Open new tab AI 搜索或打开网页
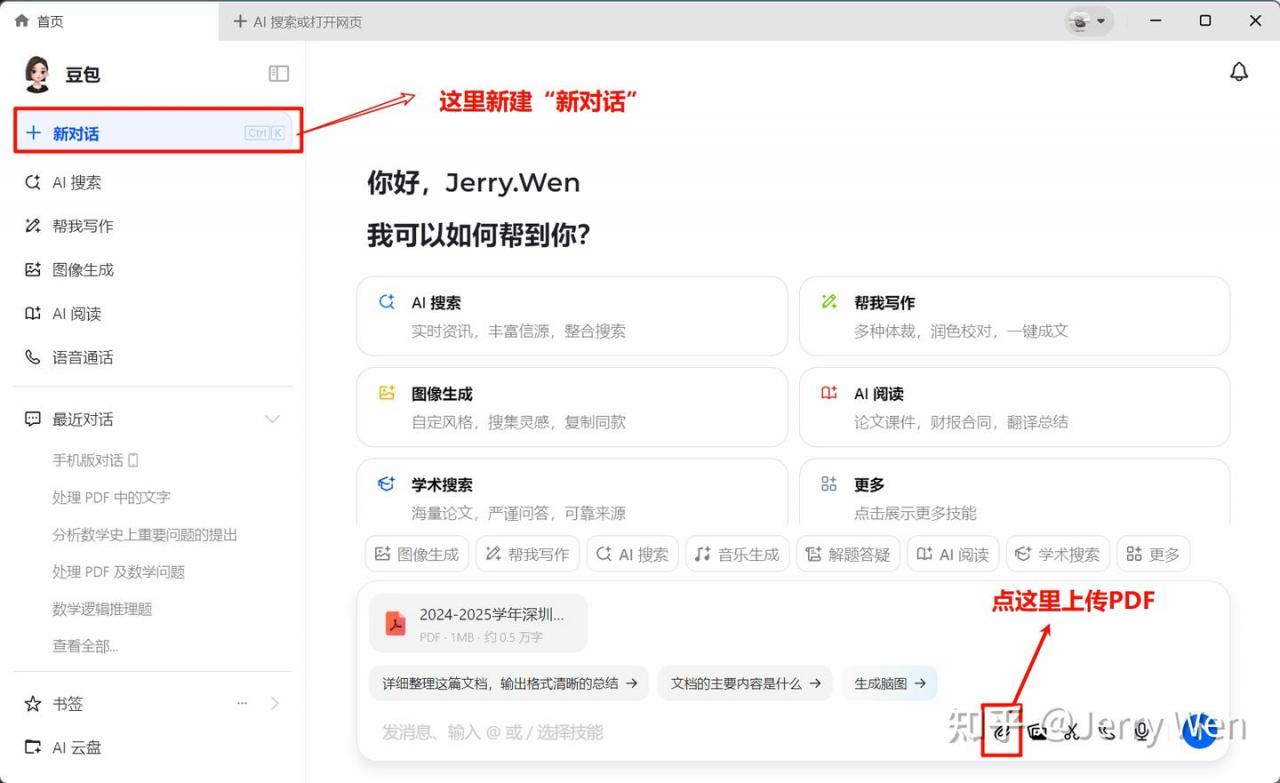 [x=297, y=21]
